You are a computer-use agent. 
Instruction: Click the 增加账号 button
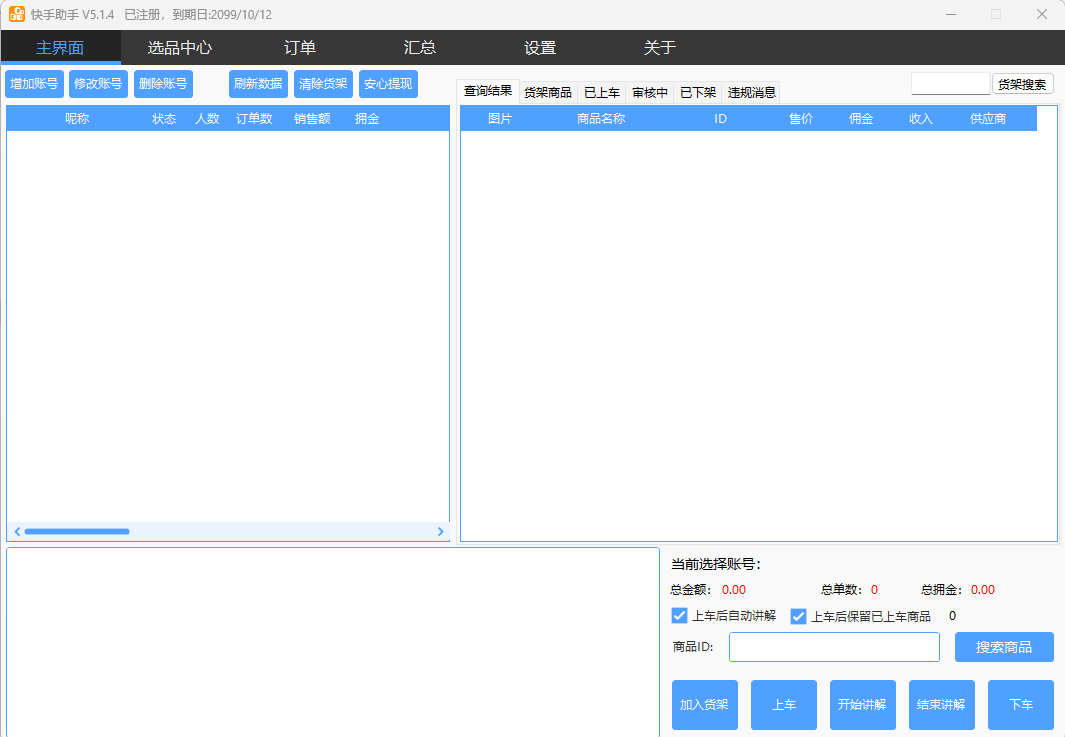[34, 84]
